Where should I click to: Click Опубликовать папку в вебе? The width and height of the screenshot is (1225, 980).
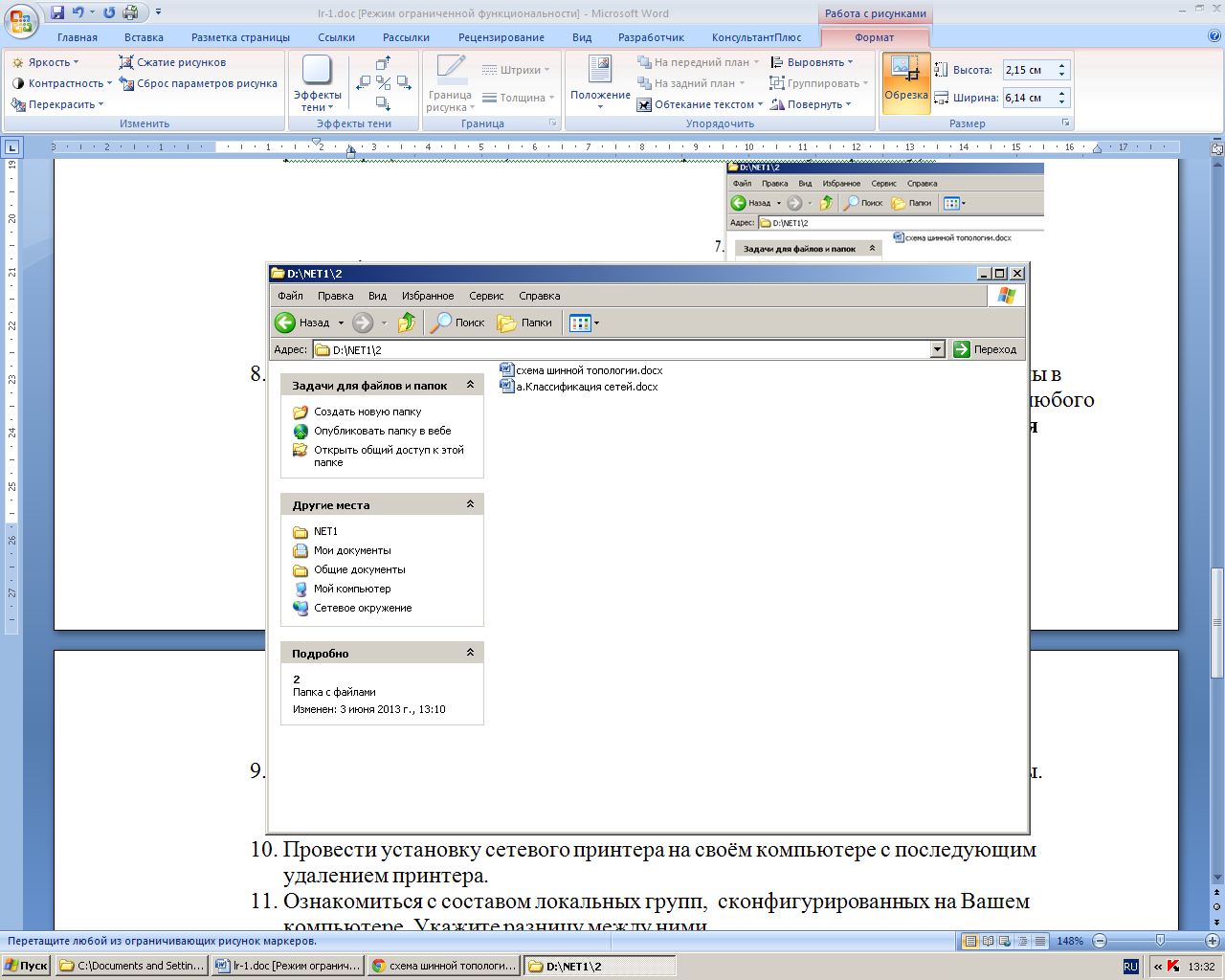click(383, 431)
